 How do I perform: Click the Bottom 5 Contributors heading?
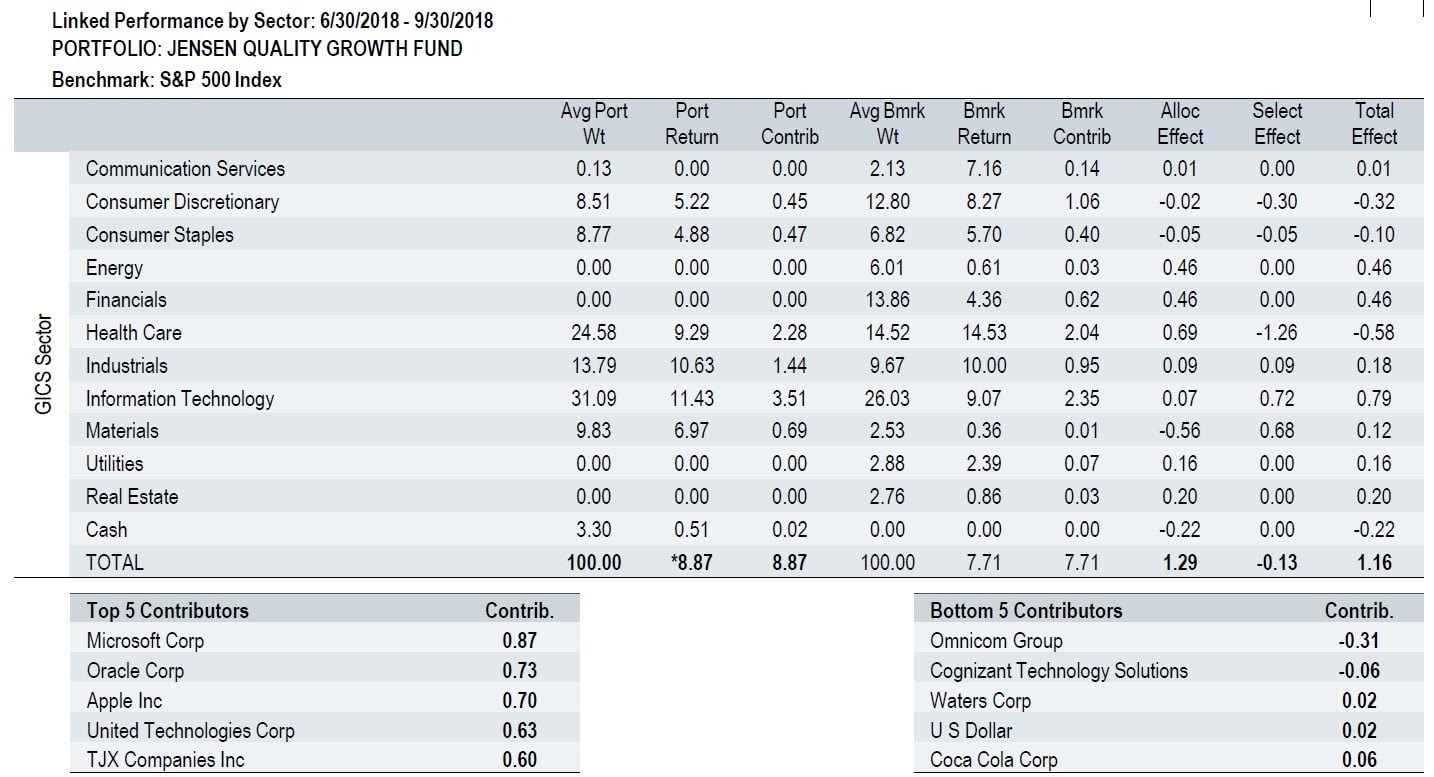1026,611
